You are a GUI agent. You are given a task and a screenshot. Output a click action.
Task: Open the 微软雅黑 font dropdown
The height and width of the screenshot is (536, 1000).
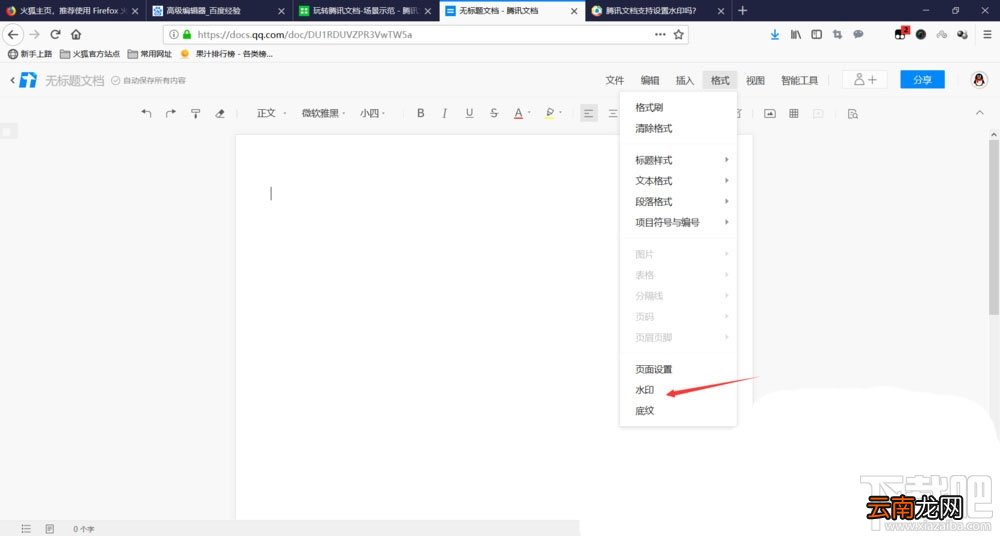[x=323, y=113]
